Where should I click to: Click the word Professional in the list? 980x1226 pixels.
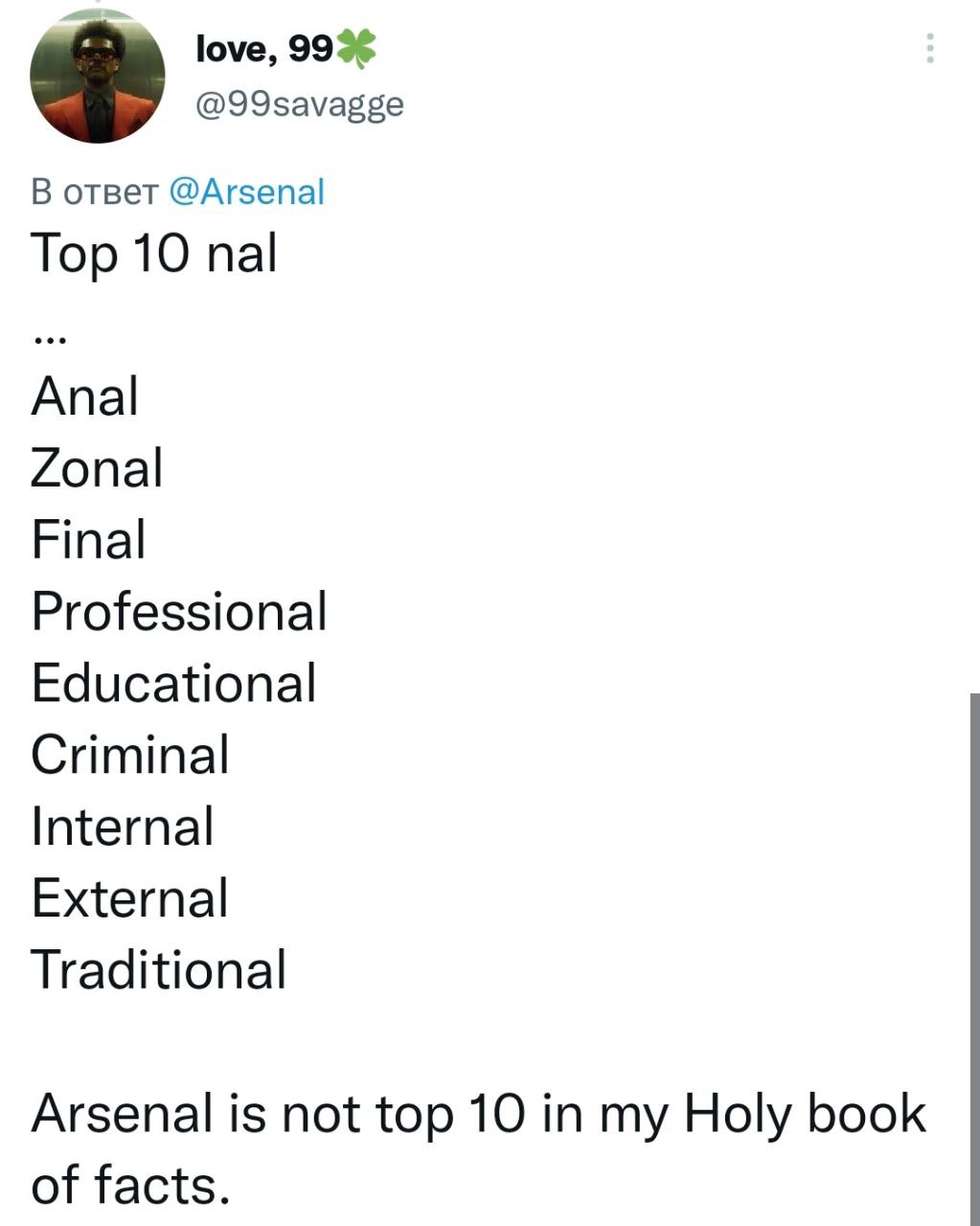[x=179, y=611]
